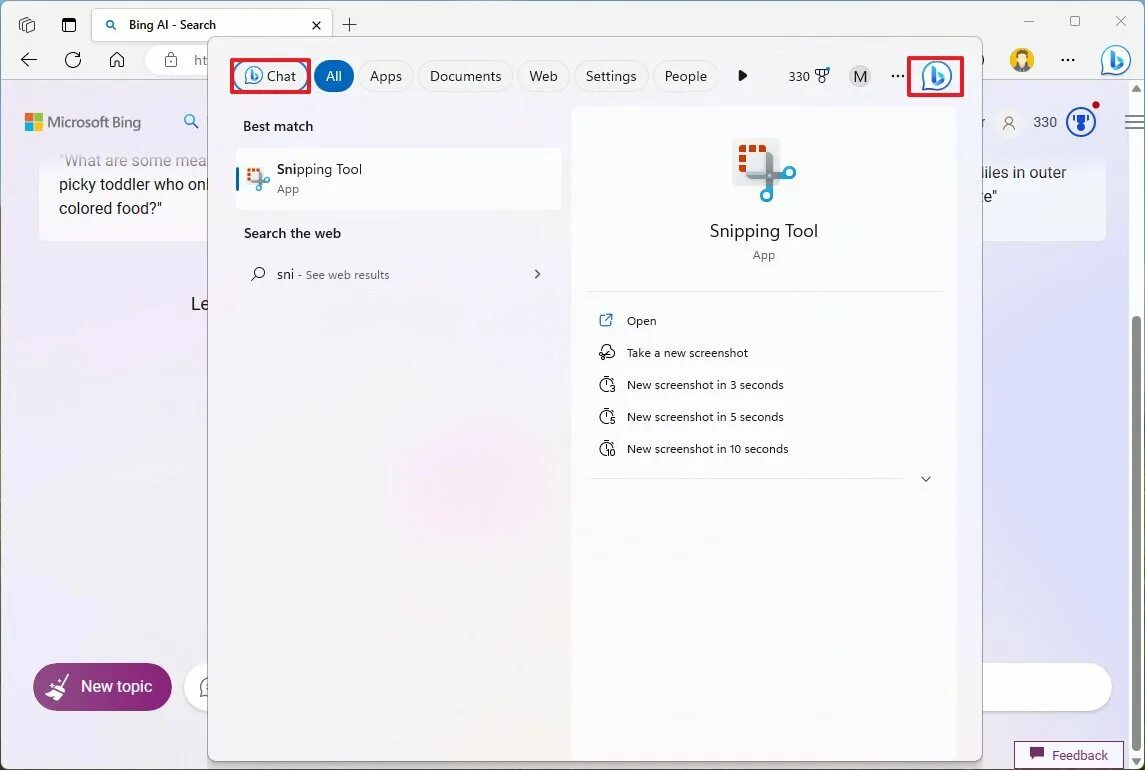Switch to the Documents filter
The width and height of the screenshot is (1145, 770).
(465, 76)
